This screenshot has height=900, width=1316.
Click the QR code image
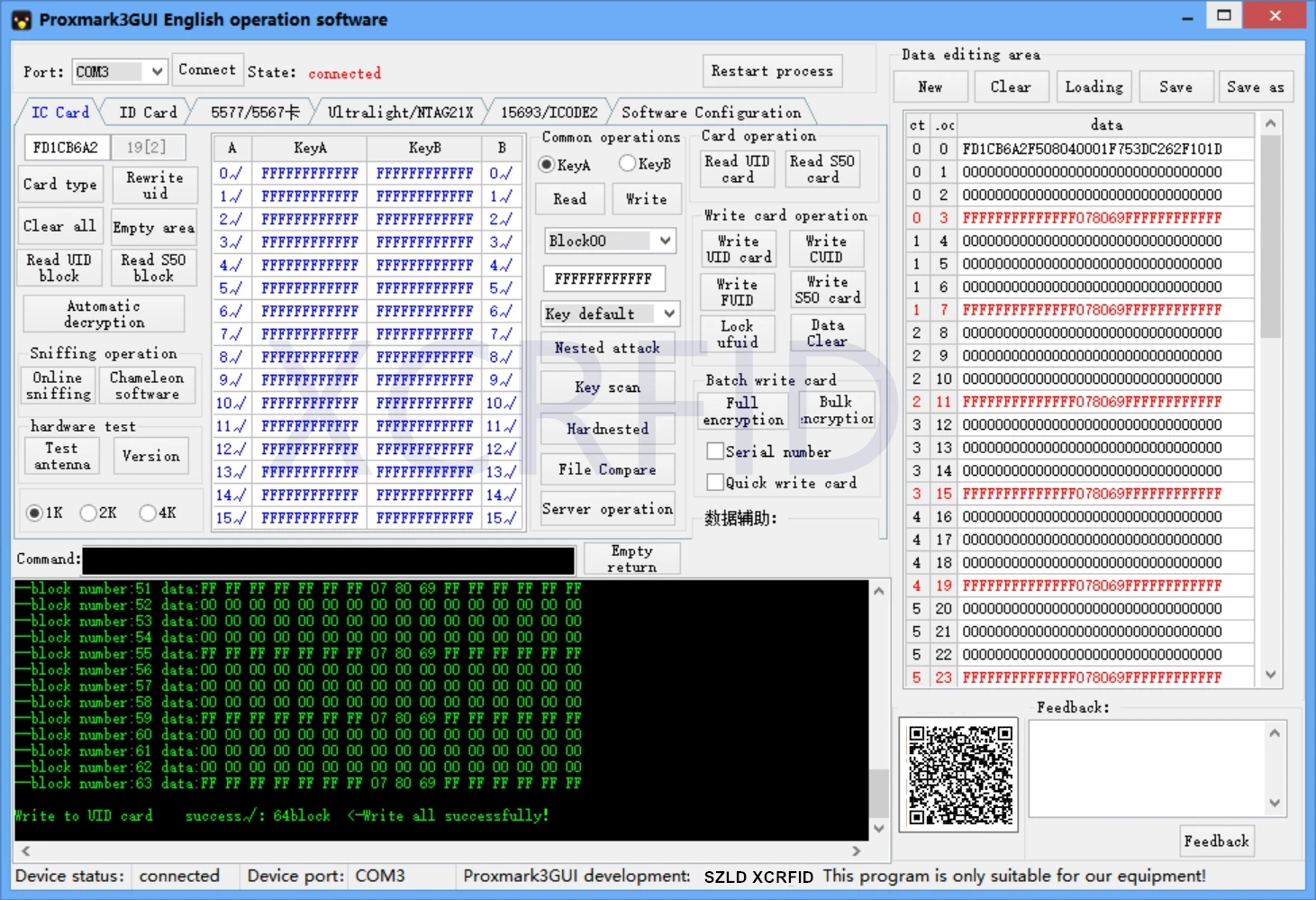pyautogui.click(x=959, y=775)
